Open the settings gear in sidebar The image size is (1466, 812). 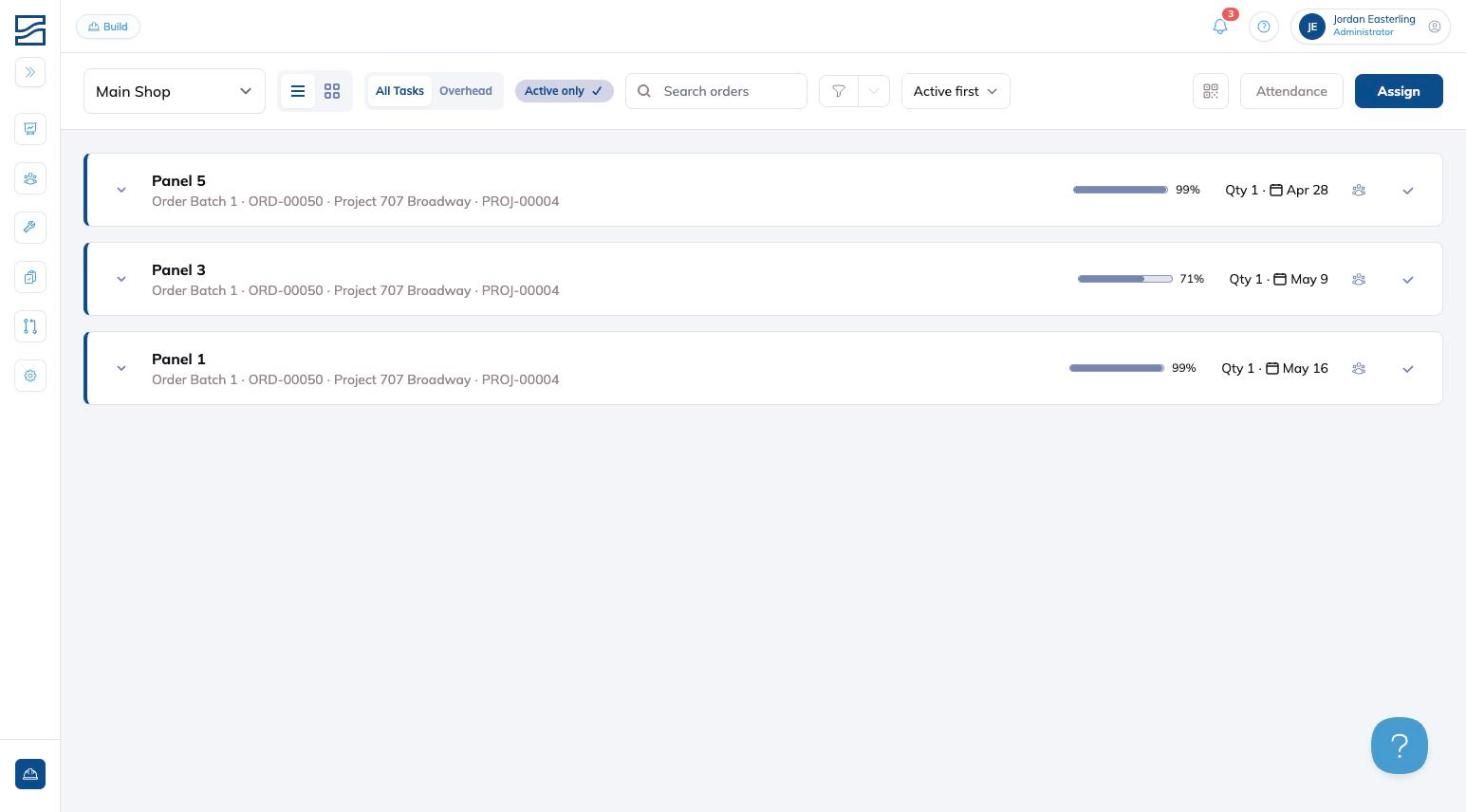click(30, 376)
